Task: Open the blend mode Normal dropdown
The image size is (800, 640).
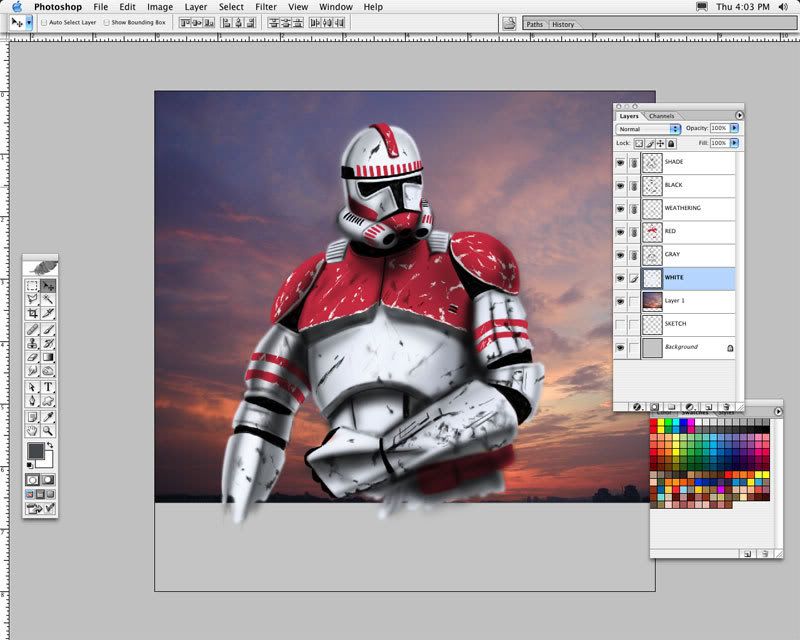Action: (648, 129)
